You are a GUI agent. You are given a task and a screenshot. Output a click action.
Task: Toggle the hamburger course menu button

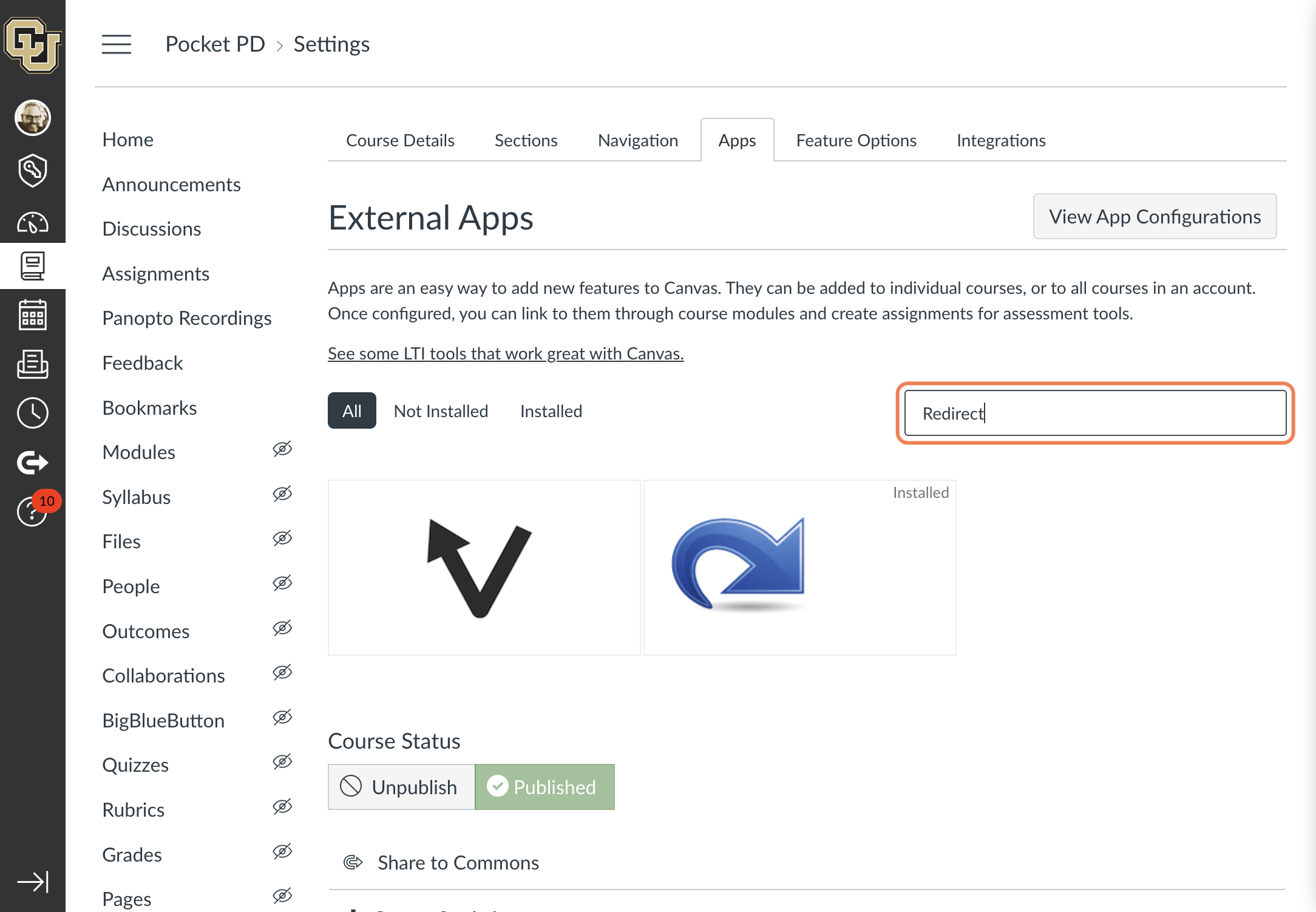tap(117, 44)
